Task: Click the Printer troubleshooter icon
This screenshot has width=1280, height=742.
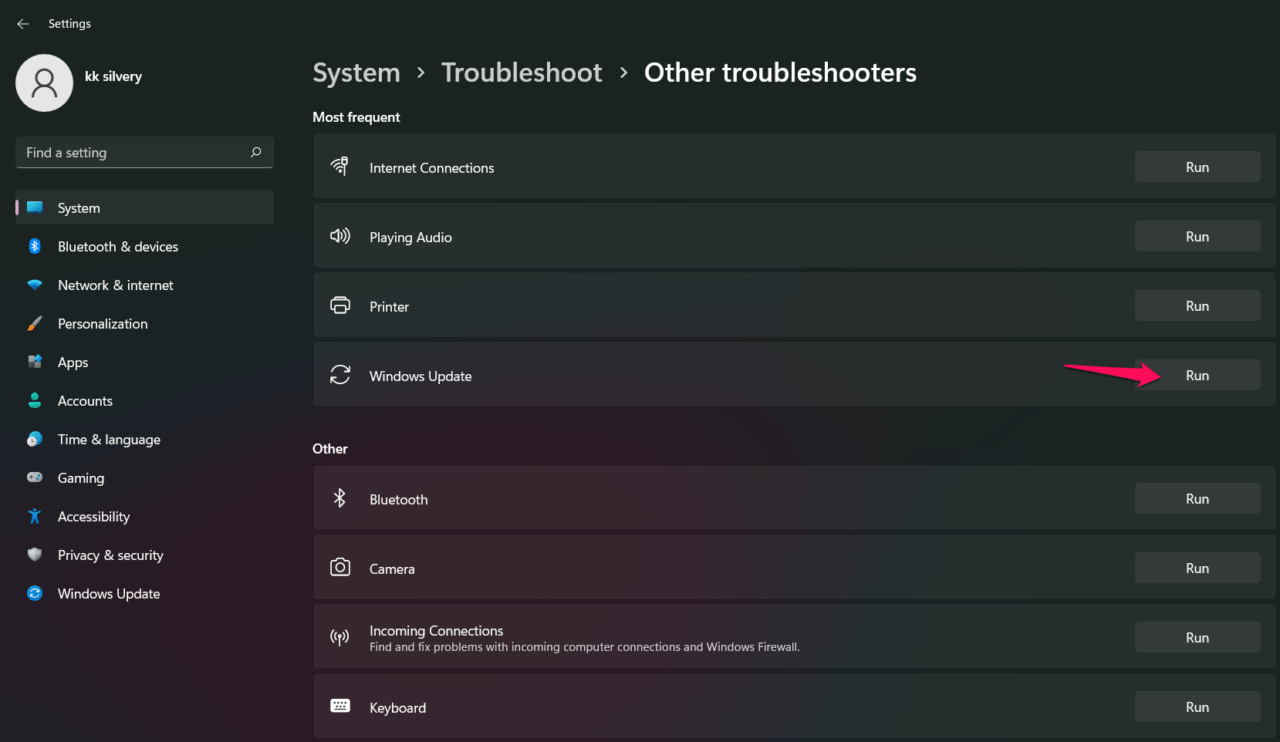Action: coord(340,306)
